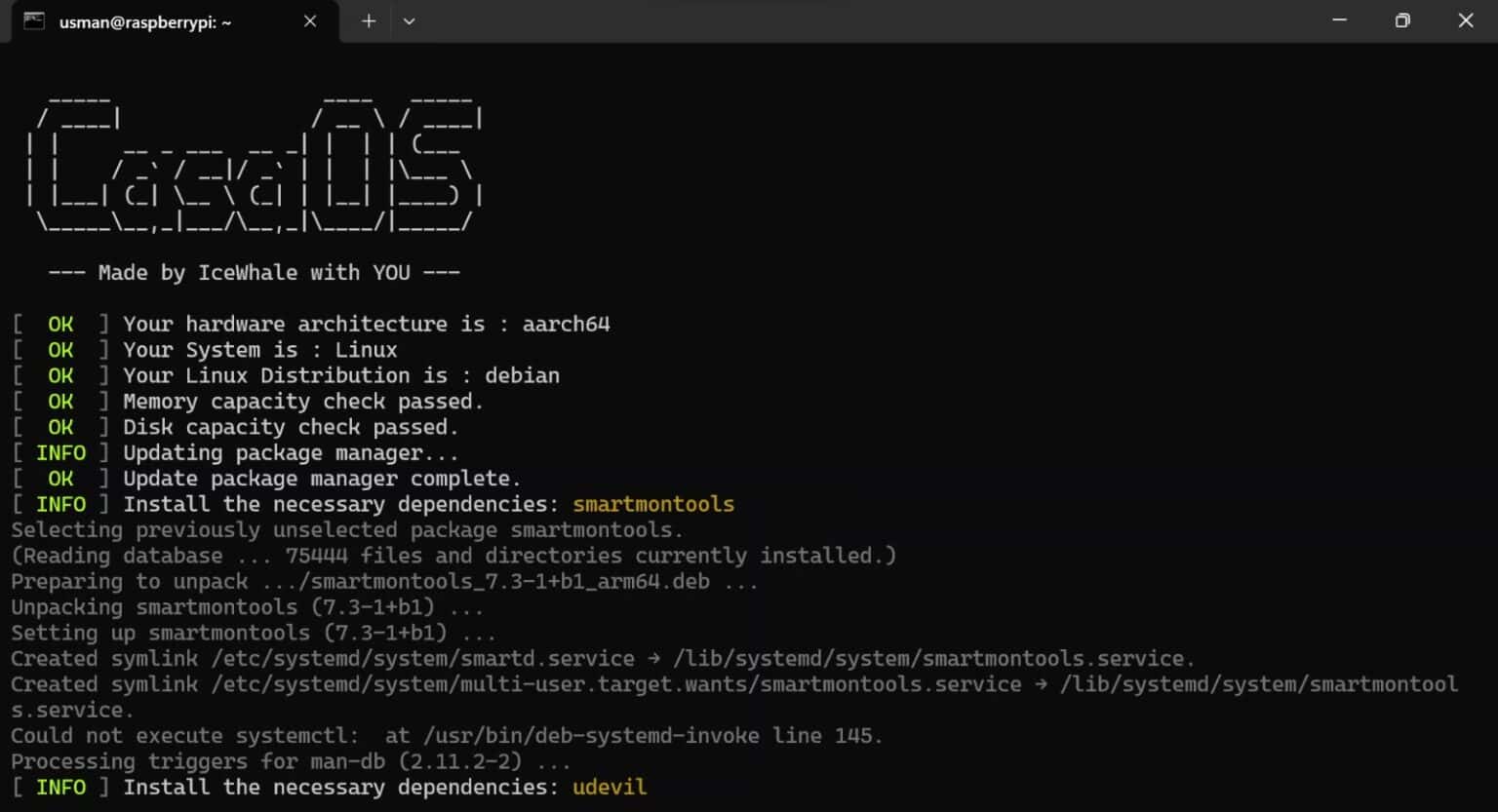Click the Made by IceWhale with YOU line
The height and width of the screenshot is (812, 1498).
tap(254, 272)
